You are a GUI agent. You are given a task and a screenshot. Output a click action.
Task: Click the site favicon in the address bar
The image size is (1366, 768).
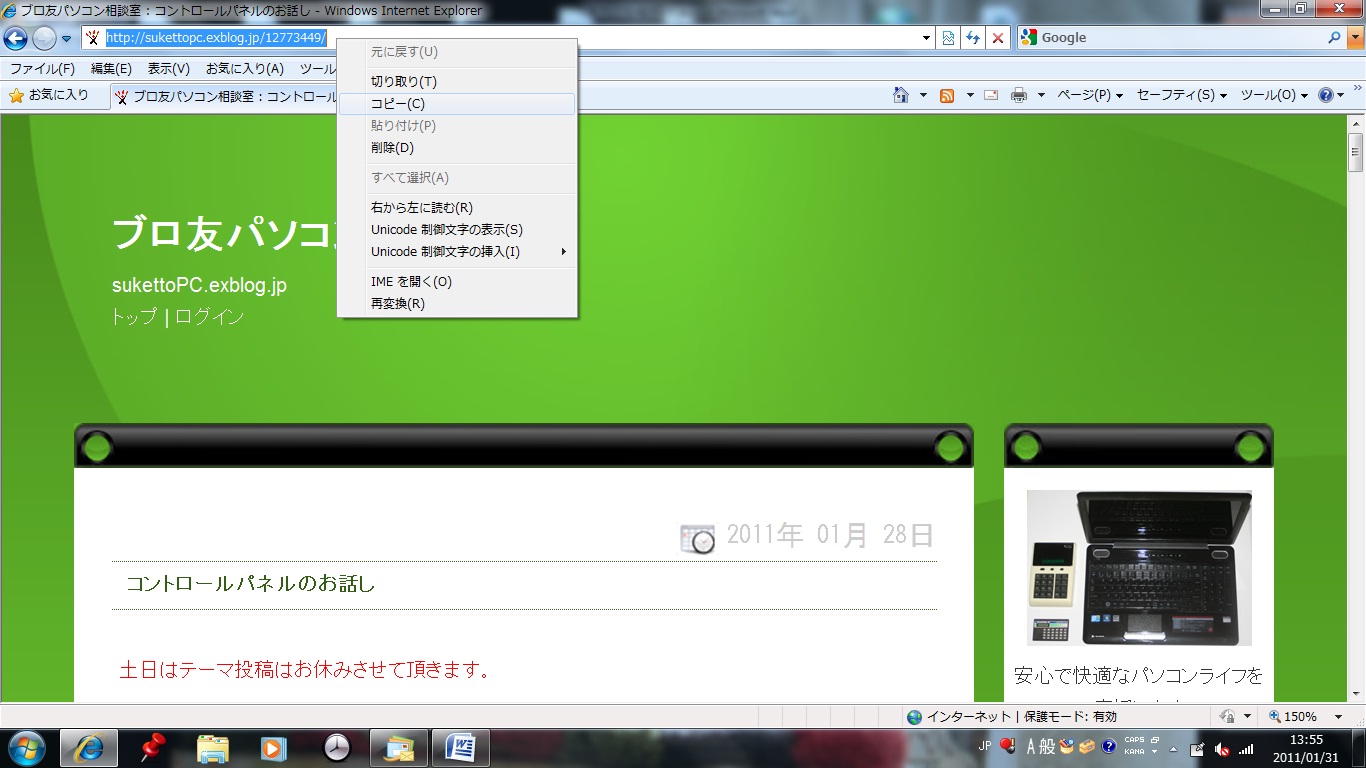pos(93,38)
